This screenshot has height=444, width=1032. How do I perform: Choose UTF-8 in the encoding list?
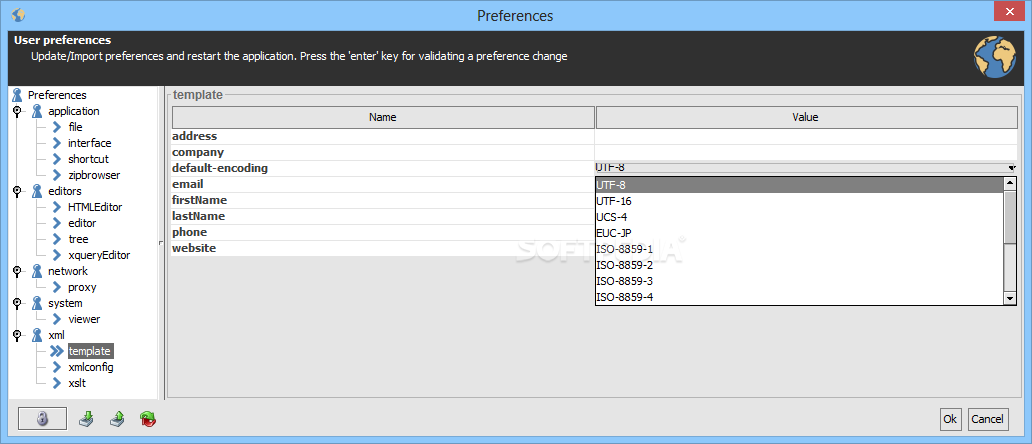[800, 185]
